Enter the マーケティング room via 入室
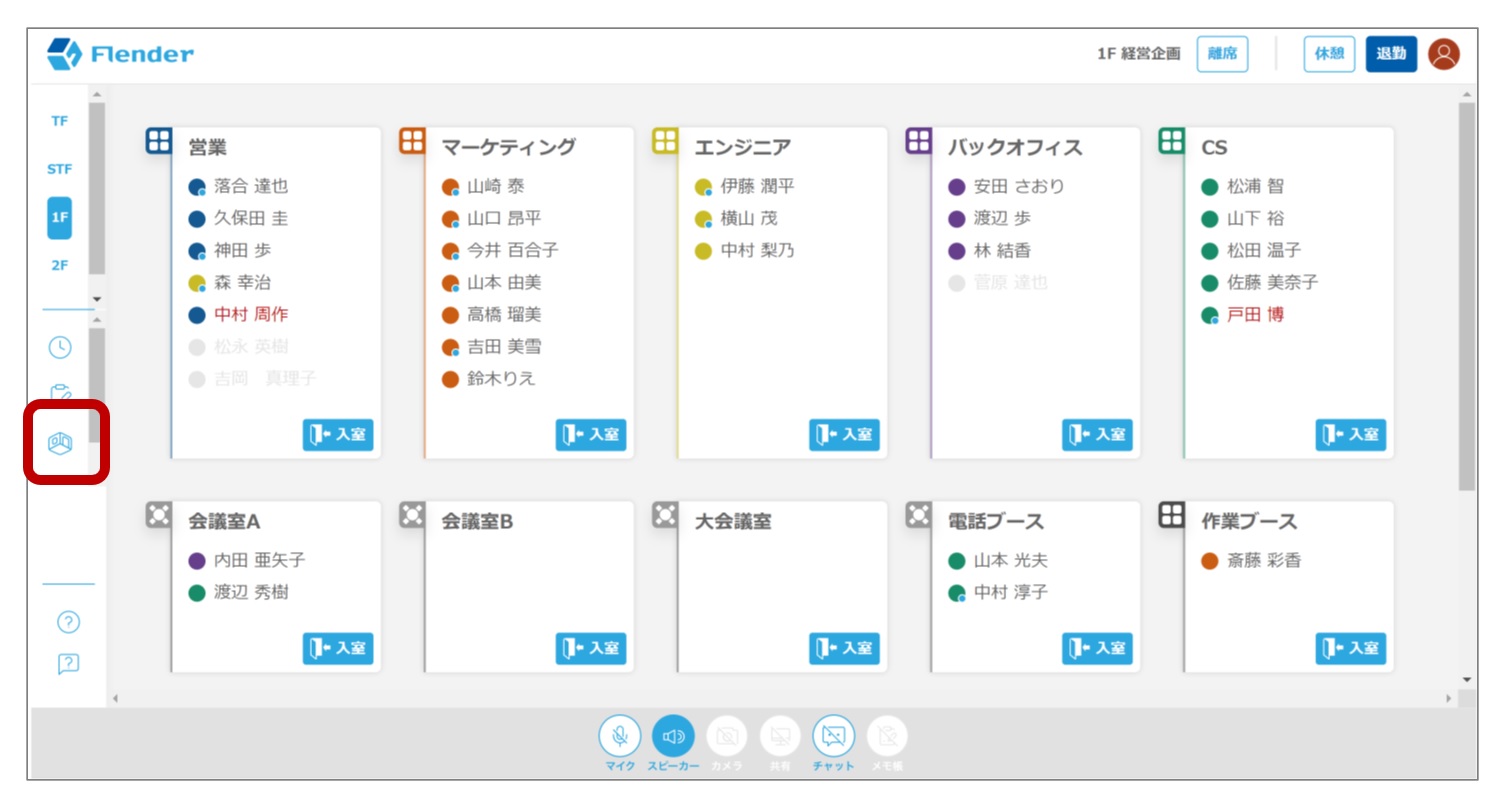1493x798 pixels. [590, 435]
